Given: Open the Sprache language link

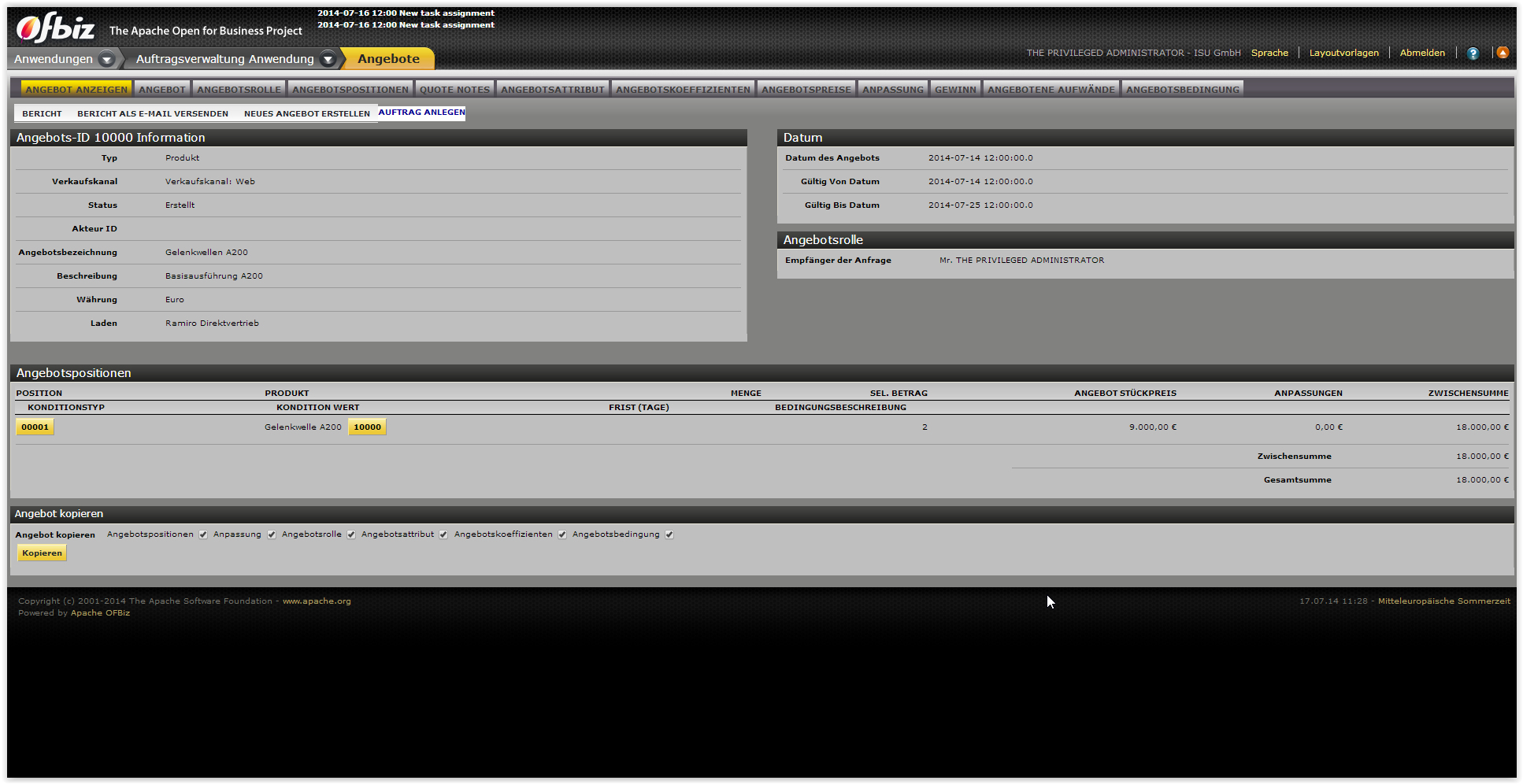Looking at the screenshot, I should [1269, 53].
